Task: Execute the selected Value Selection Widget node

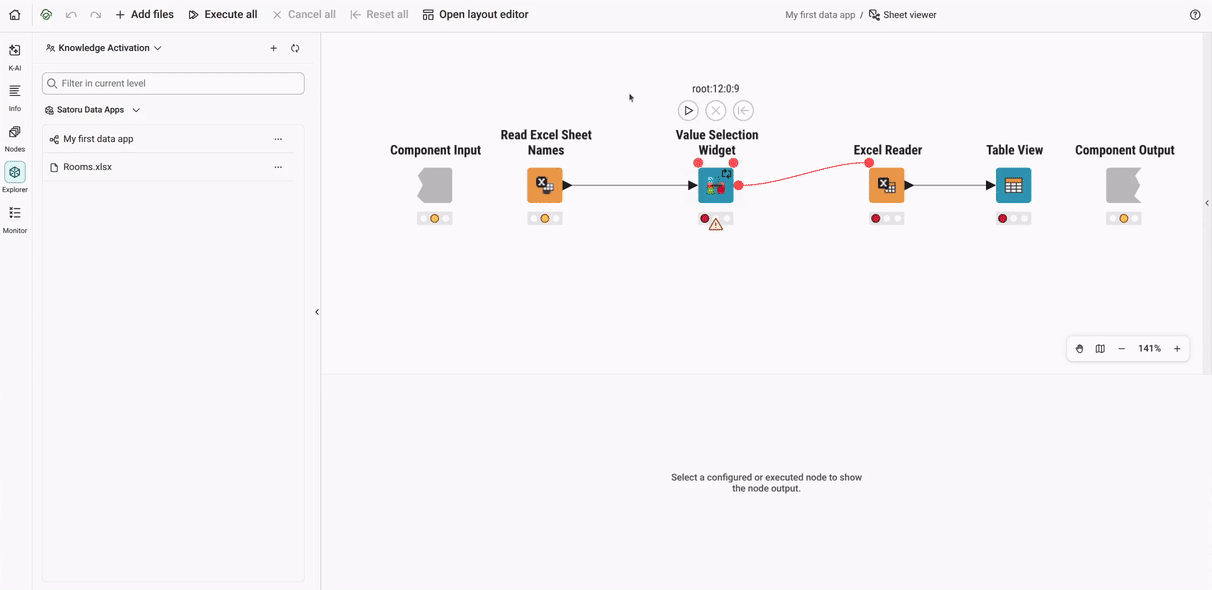Action: pyautogui.click(x=688, y=111)
